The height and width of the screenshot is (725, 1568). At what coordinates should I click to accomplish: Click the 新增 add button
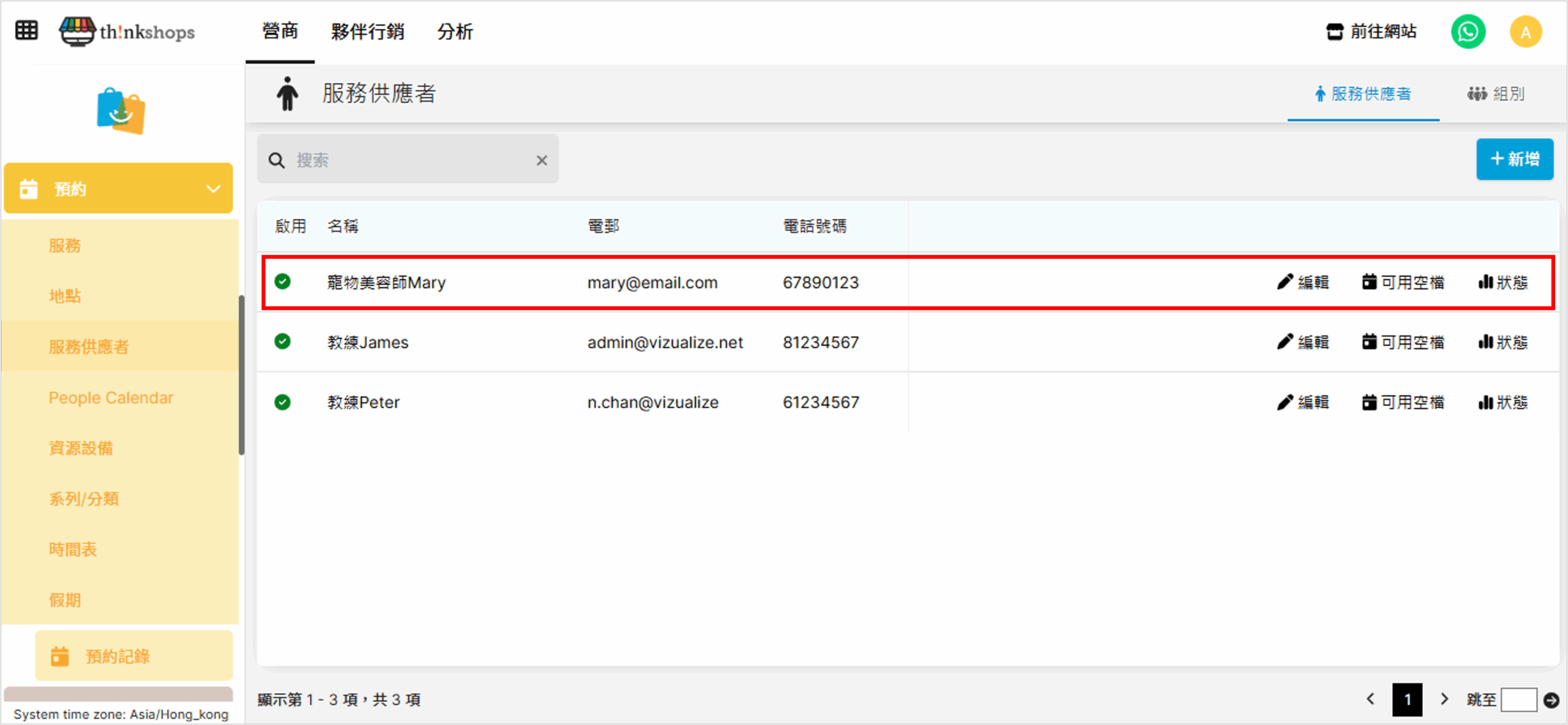(1514, 159)
